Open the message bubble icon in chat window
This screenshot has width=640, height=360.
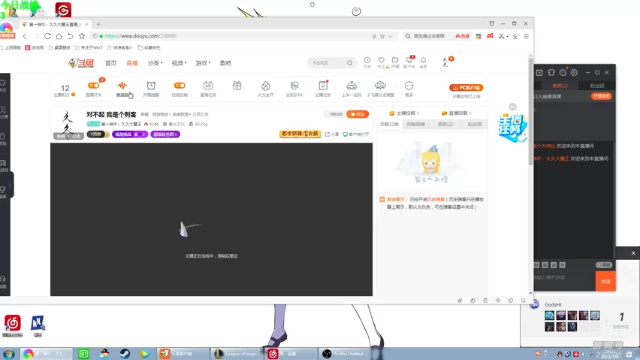pos(563,73)
